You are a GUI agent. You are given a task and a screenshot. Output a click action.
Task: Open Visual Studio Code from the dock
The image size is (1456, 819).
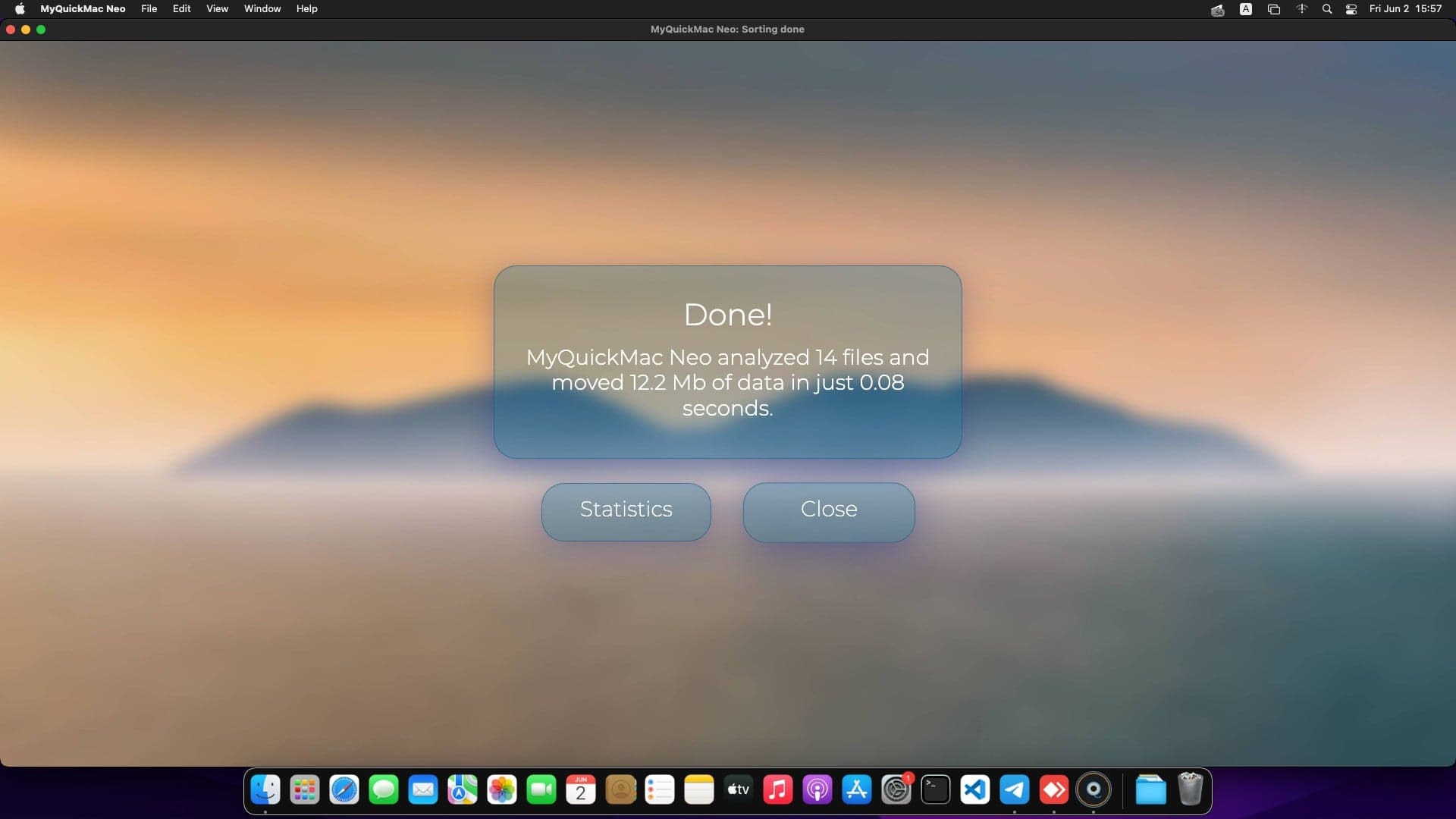975,790
